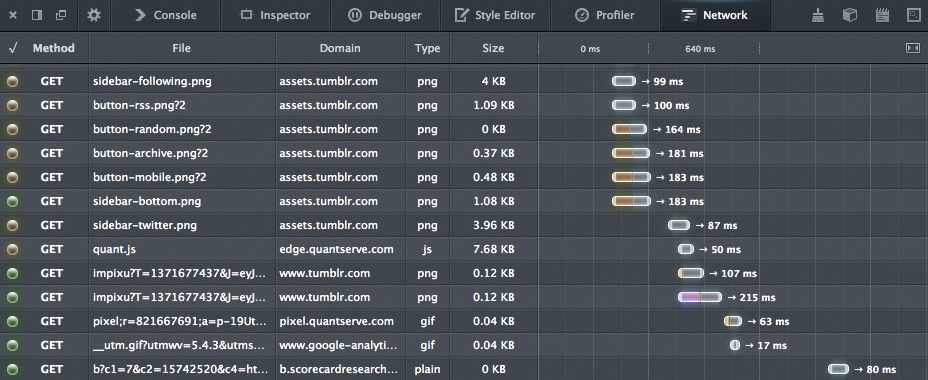The width and height of the screenshot is (928, 380).
Task: Select the button-random.png?2 request row
Action: click(x=464, y=129)
